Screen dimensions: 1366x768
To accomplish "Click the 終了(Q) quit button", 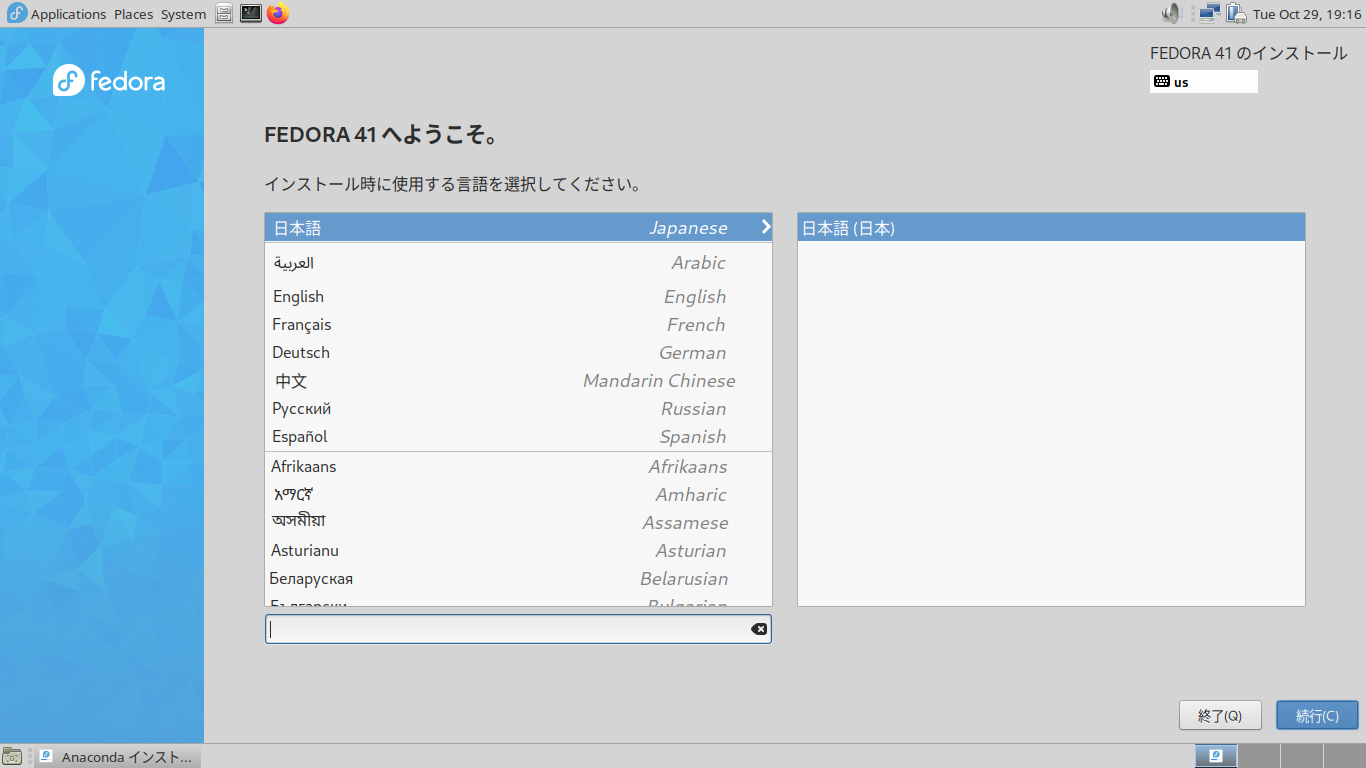I will point(1219,715).
